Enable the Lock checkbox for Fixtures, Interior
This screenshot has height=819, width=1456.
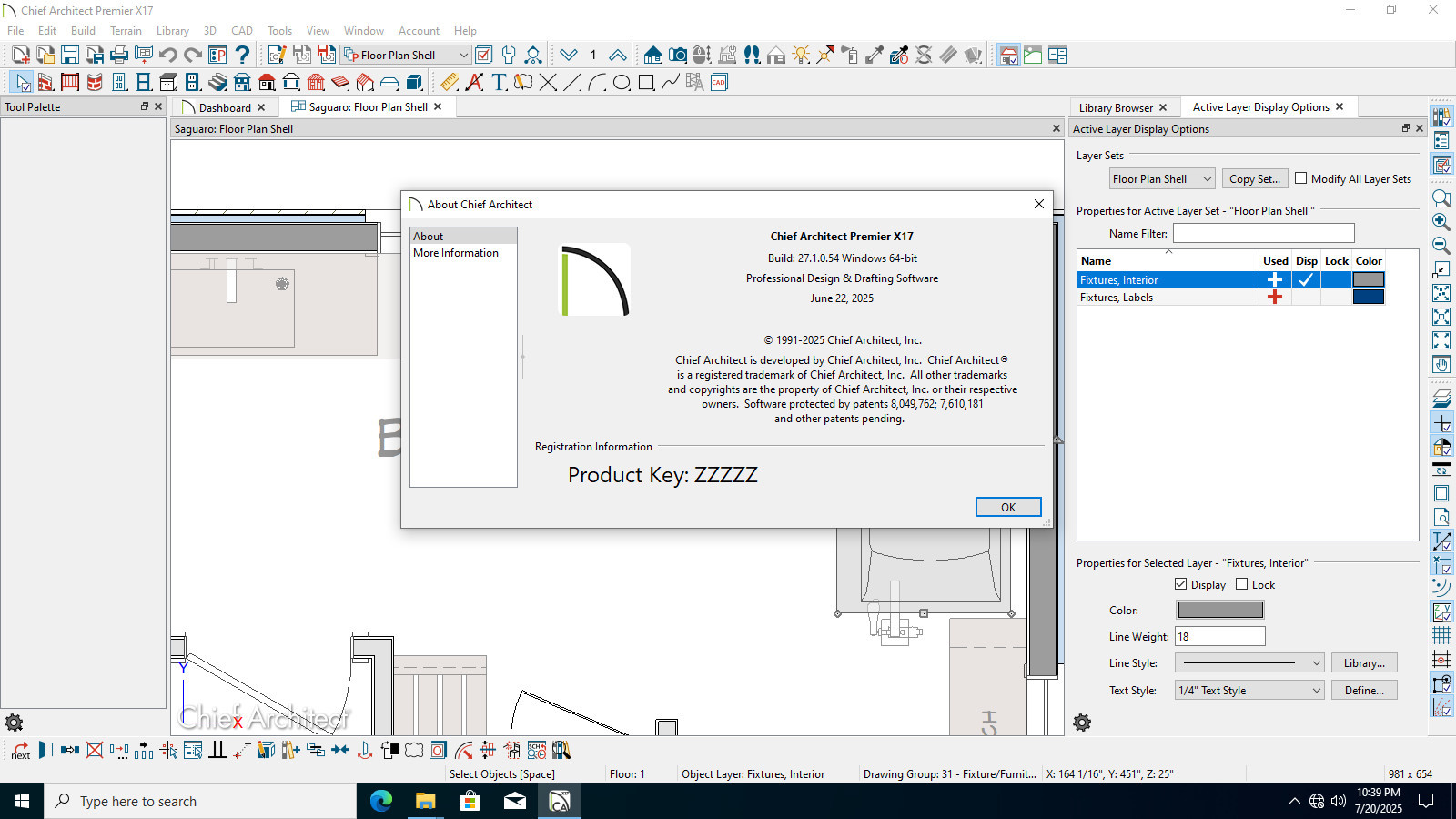tap(1242, 584)
